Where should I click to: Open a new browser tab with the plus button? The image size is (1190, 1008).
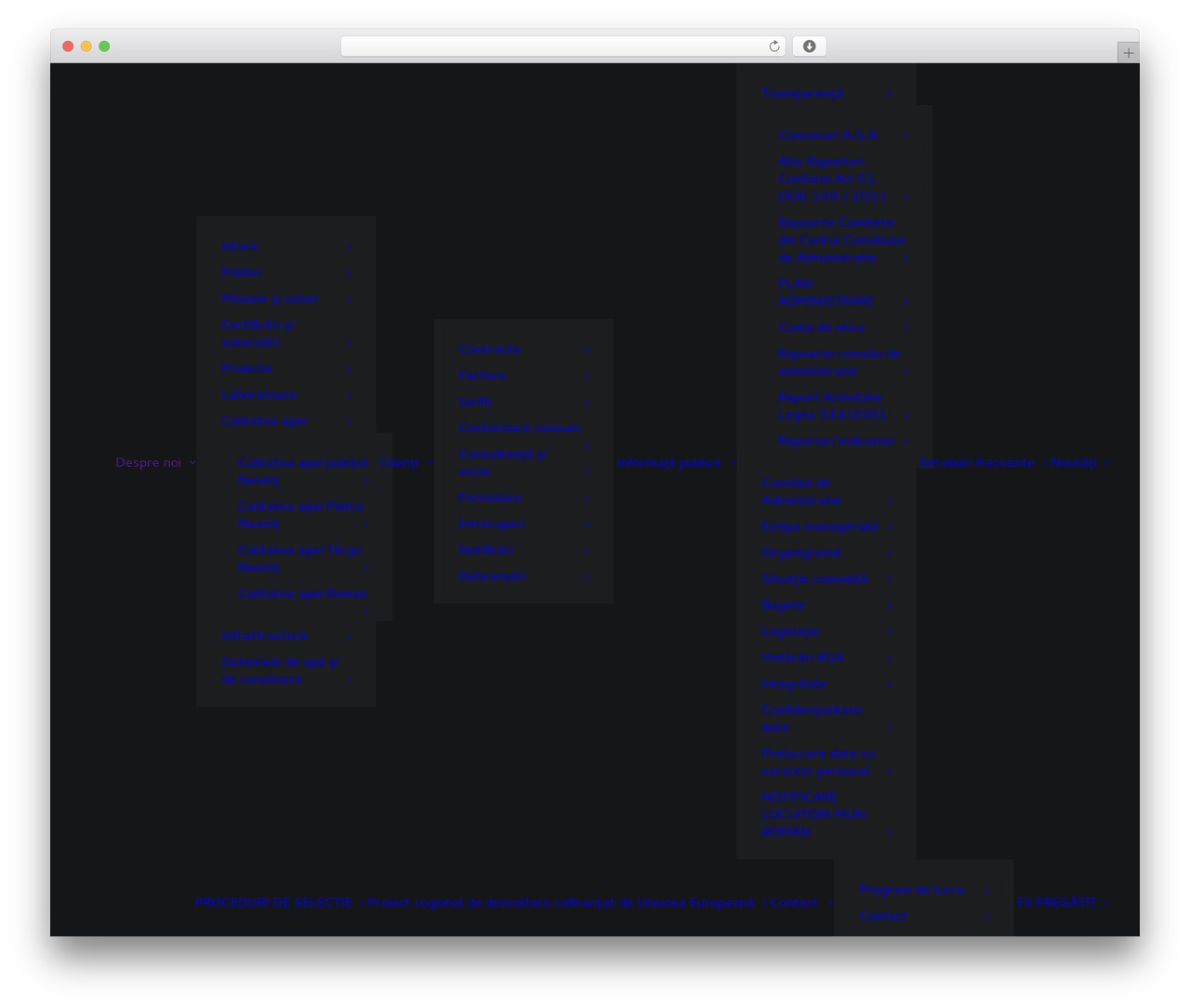1128,53
